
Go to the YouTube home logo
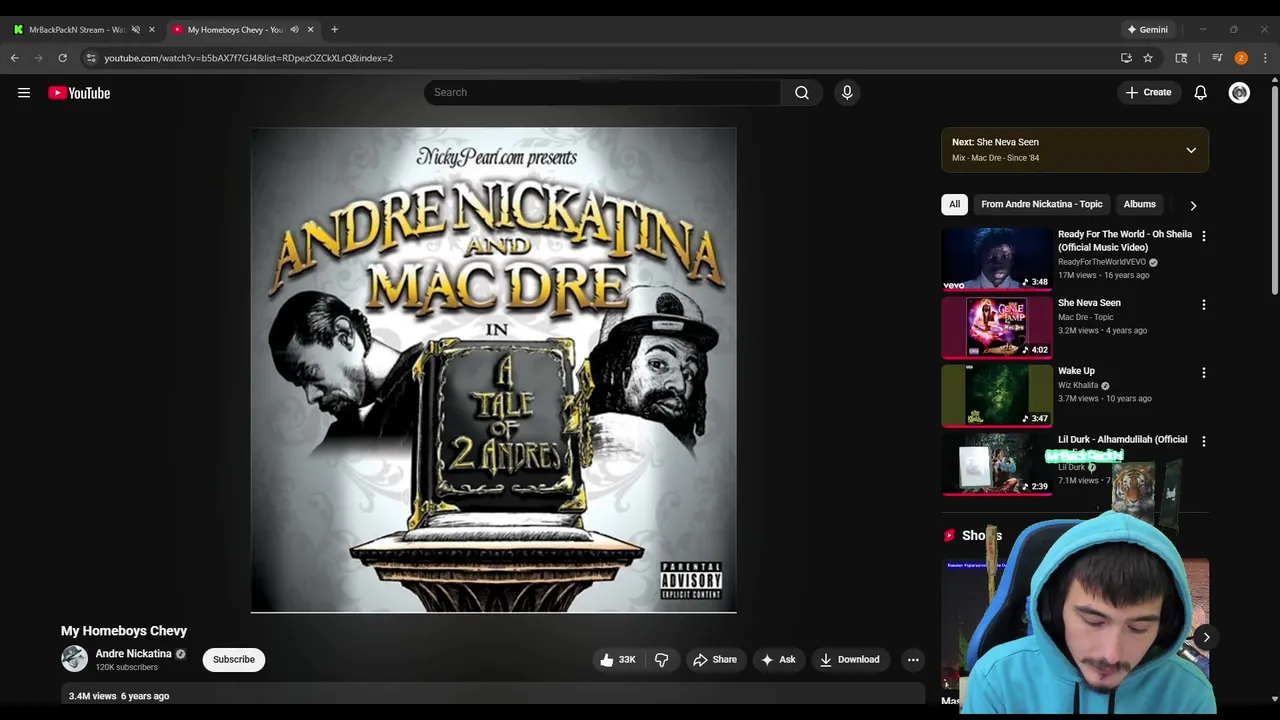[x=79, y=93]
